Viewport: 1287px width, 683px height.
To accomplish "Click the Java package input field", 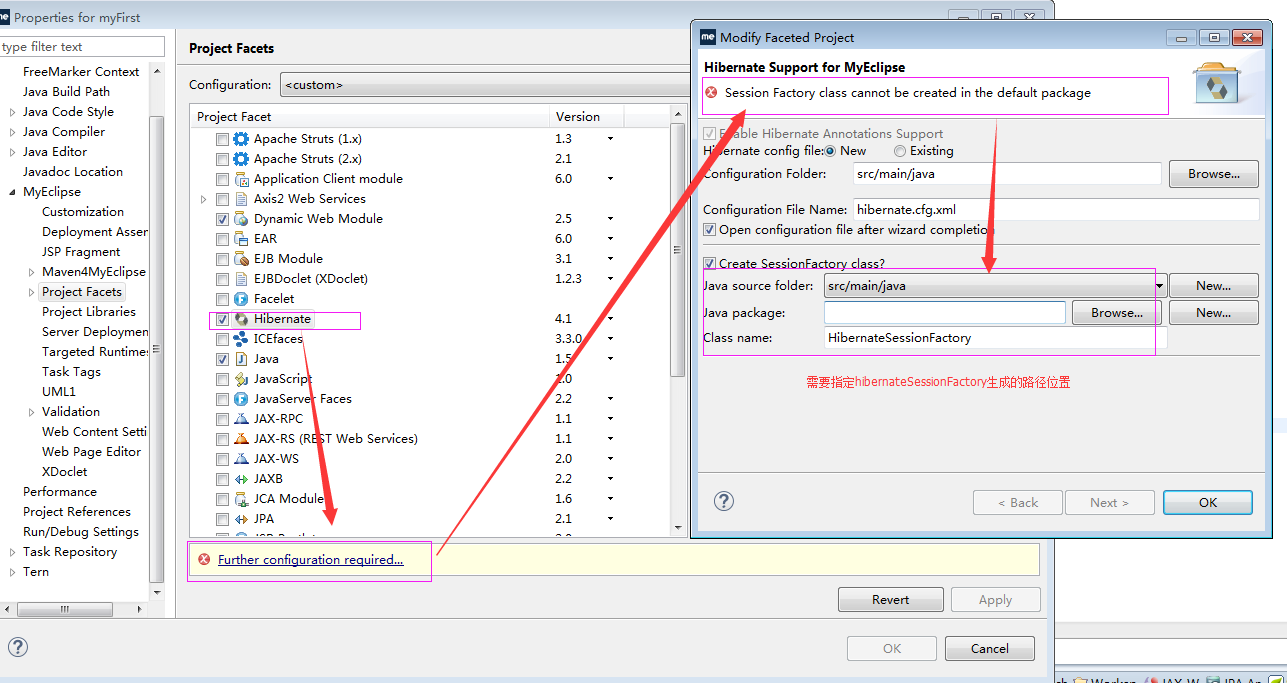I will click(945, 313).
